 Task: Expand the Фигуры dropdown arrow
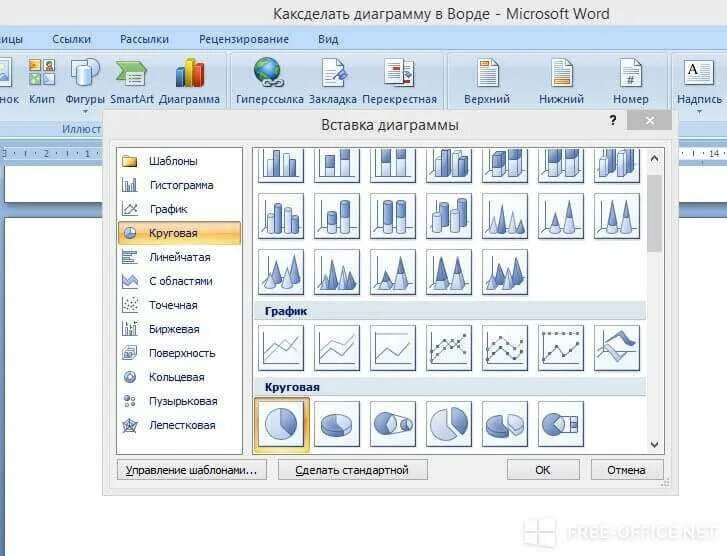click(85, 112)
